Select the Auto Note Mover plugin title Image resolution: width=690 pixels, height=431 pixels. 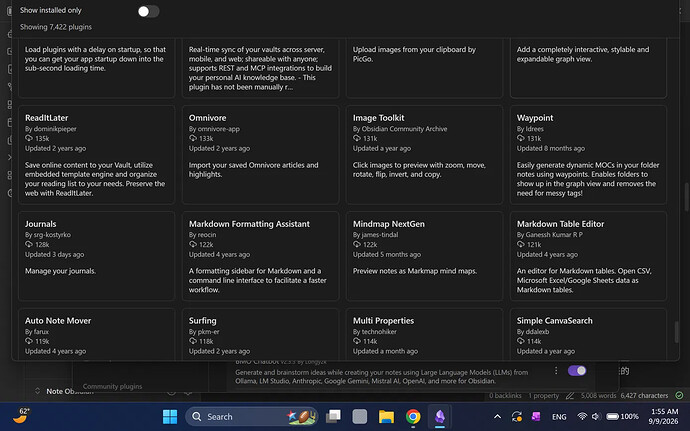coord(58,320)
